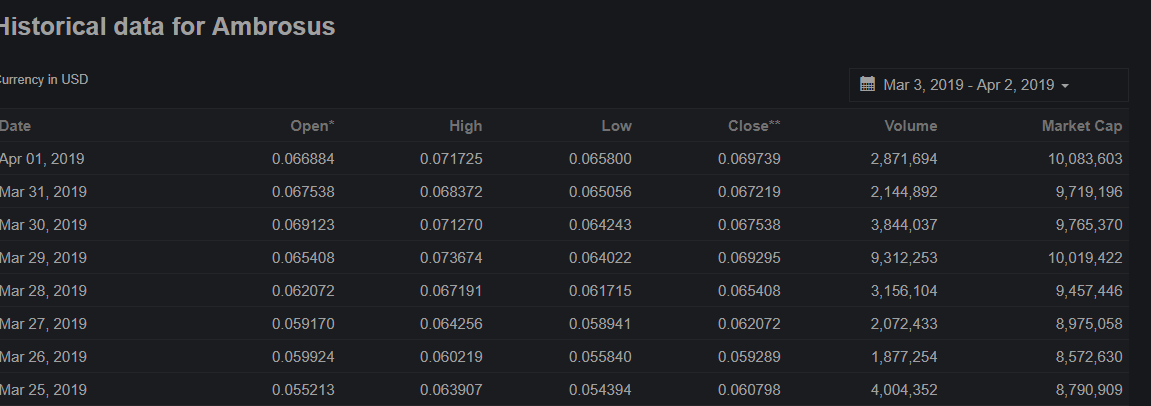Click low value 0.065800 for Apr 01
The height and width of the screenshot is (406, 1151).
click(600, 159)
